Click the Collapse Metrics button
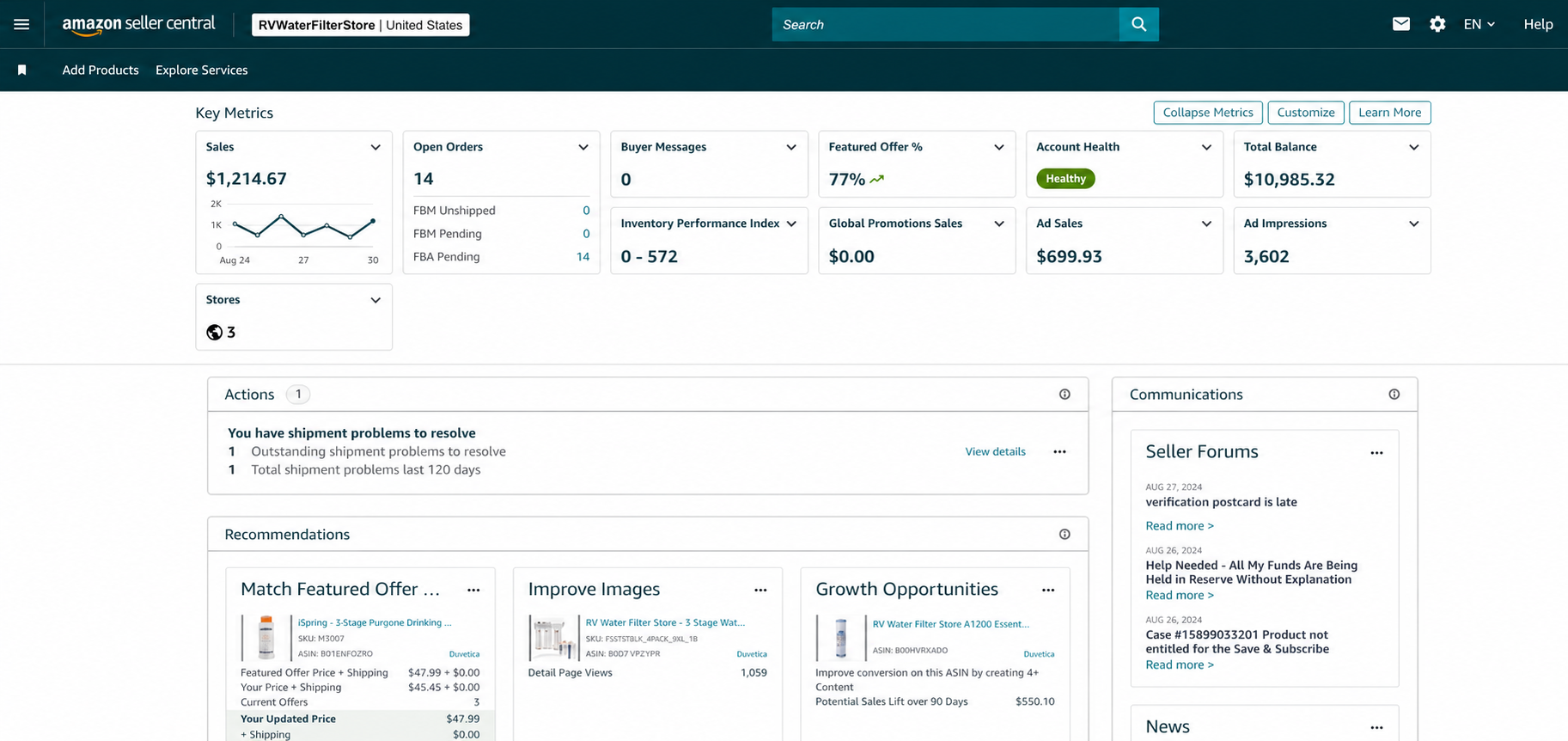Screen dimensions: 1568x741 click(1208, 113)
